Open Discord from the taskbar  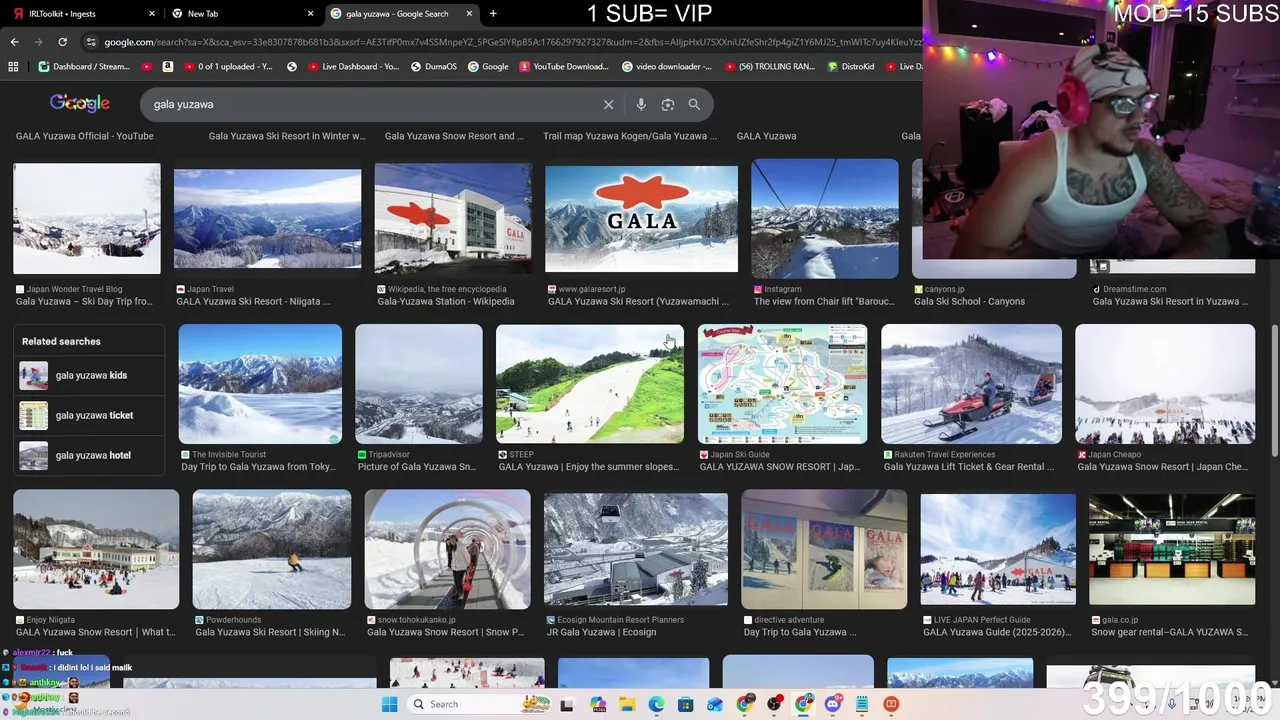pyautogui.click(x=833, y=704)
